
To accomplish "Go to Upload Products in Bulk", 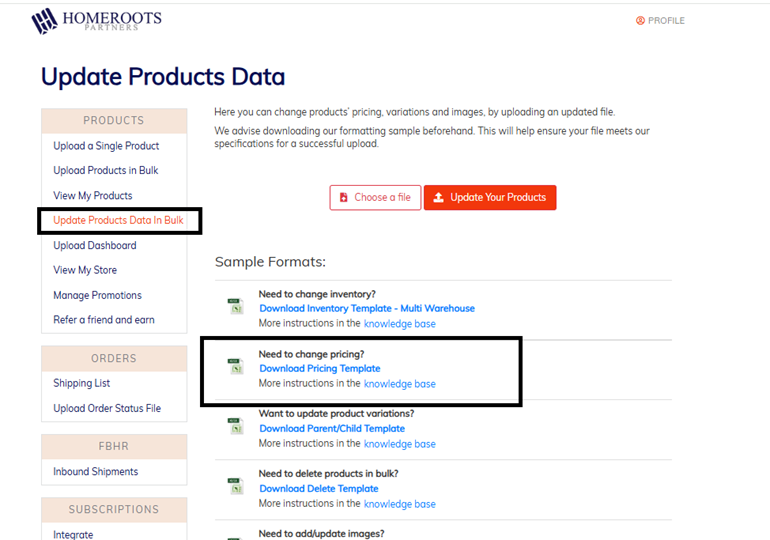I will point(106,171).
